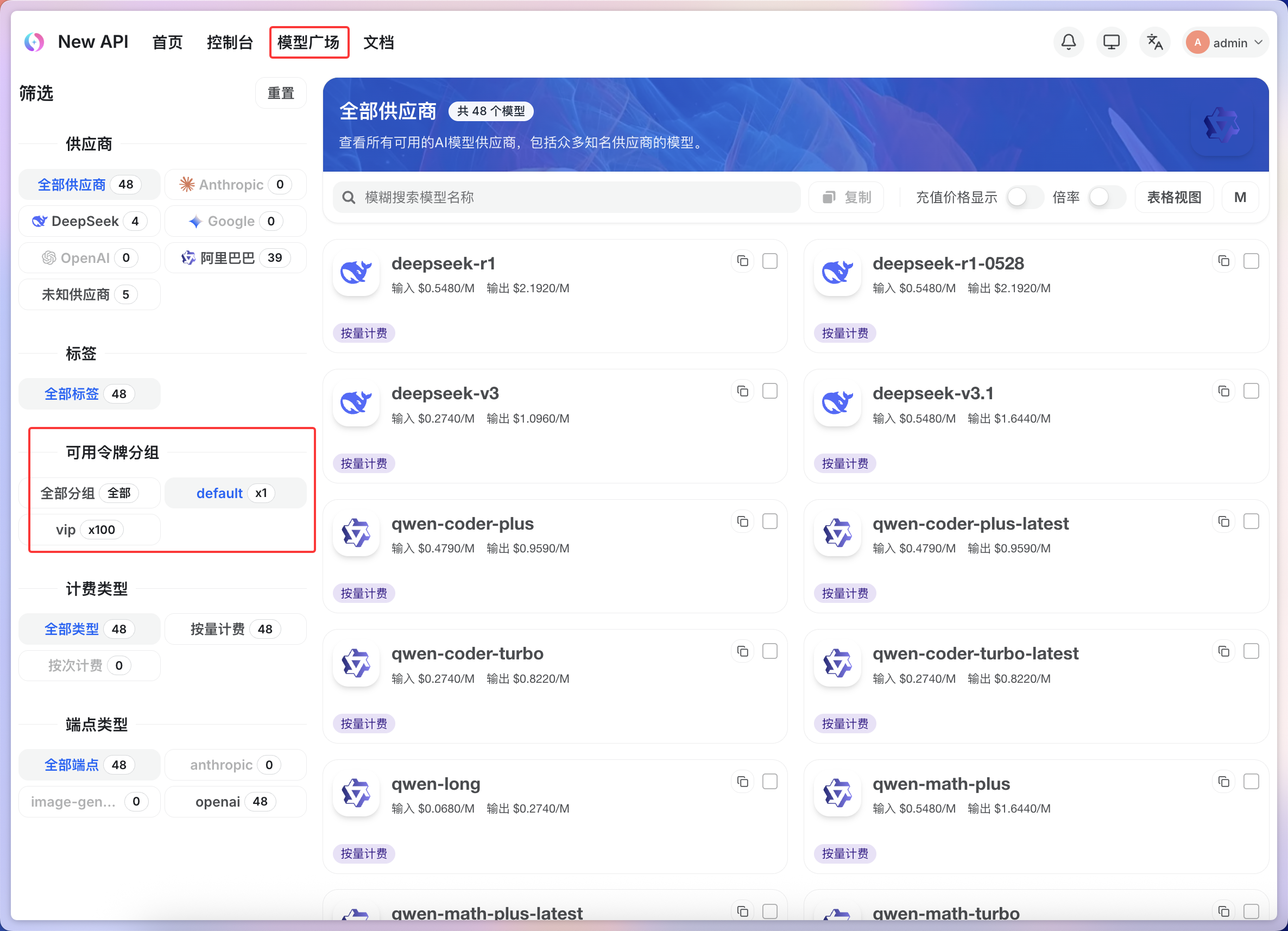
Task: Click the qwen-math-plus model title
Action: click(x=941, y=784)
